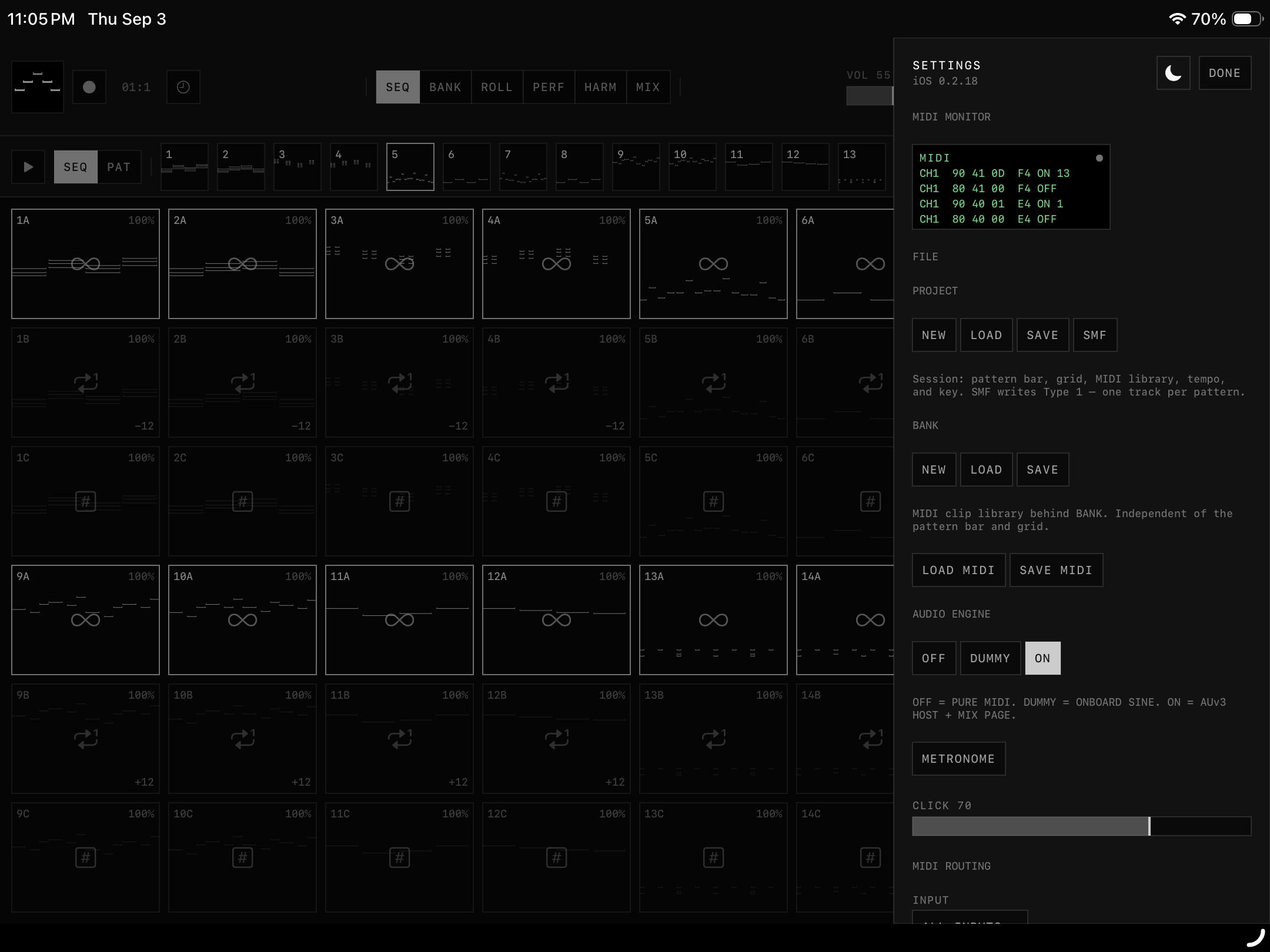Switch to the ROLL tab
Viewport: 1270px width, 952px height.
coord(497,87)
